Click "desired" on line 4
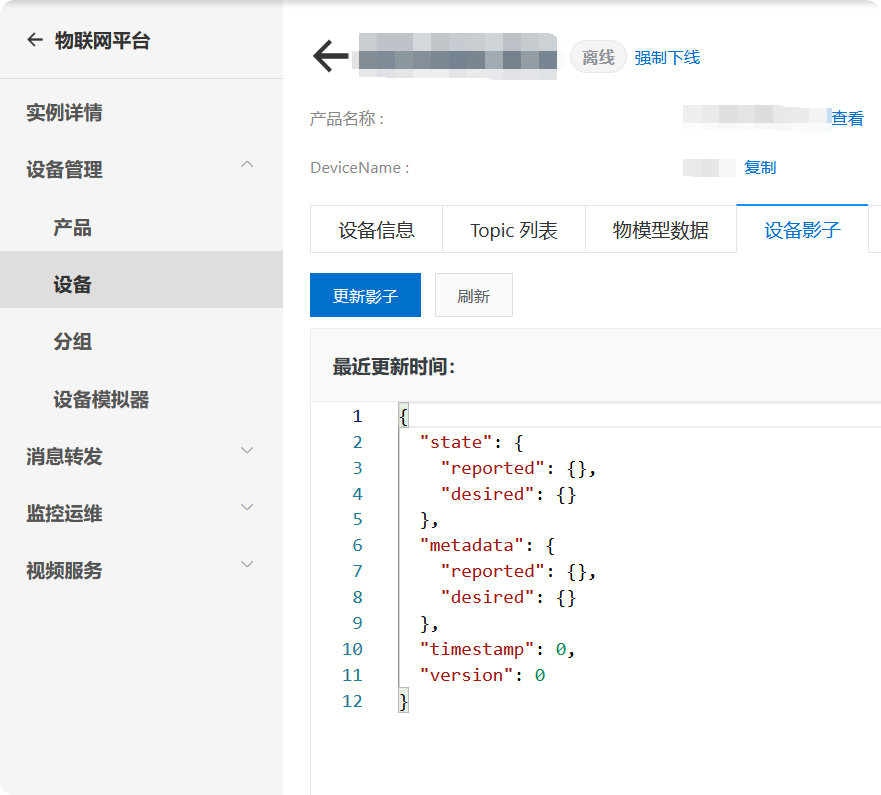Image resolution: width=881 pixels, height=795 pixels. [x=487, y=494]
